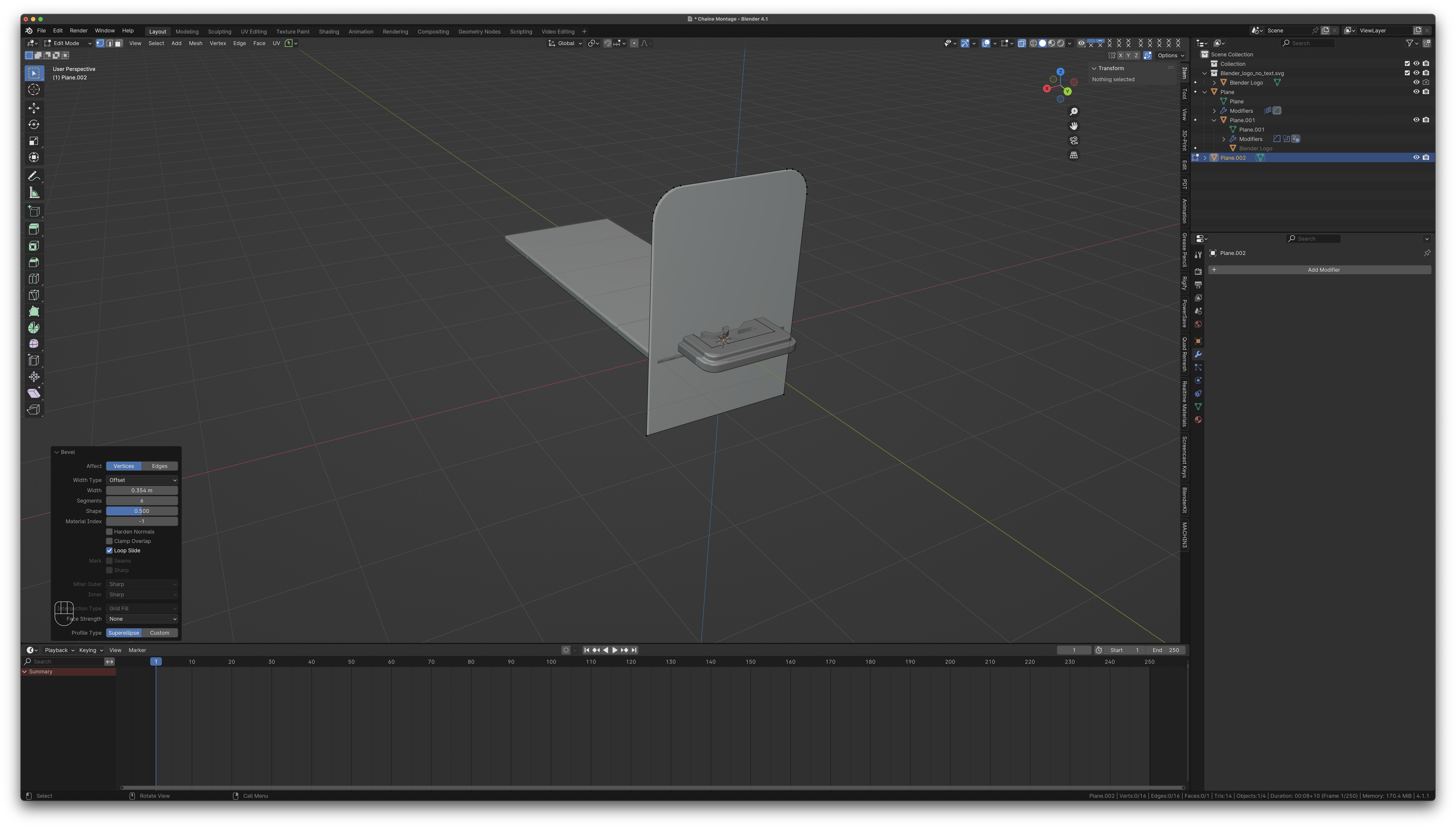Viewport: 1456px width, 828px height.
Task: Switch to vertex select mode
Action: [x=100, y=43]
